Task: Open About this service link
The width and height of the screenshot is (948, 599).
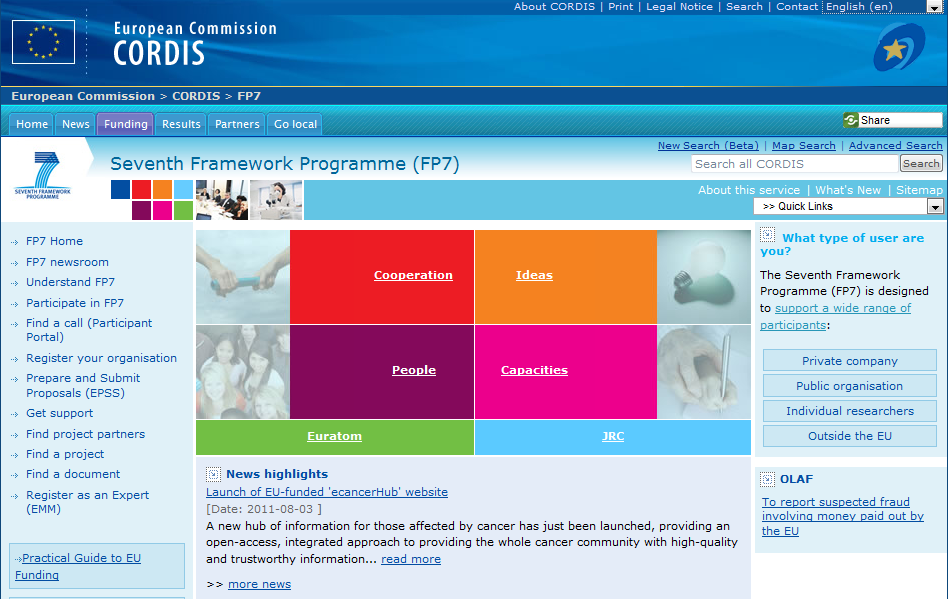Action: (748, 190)
